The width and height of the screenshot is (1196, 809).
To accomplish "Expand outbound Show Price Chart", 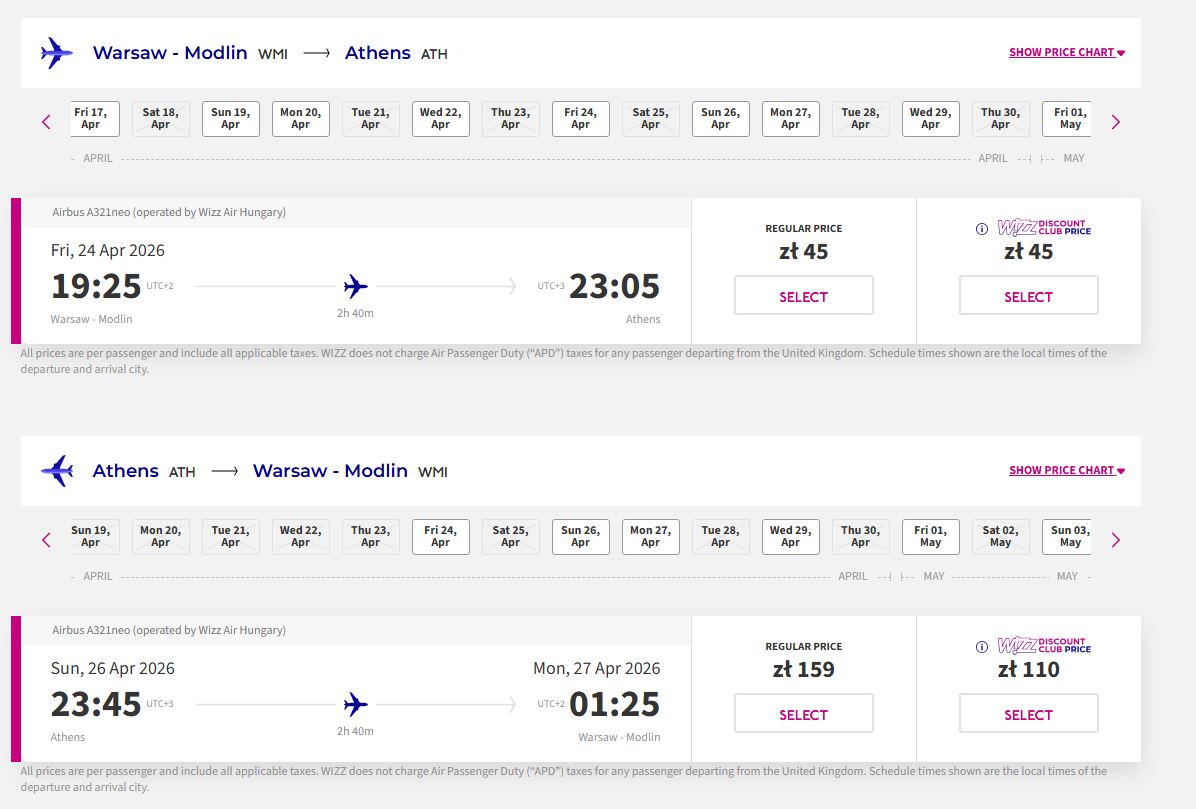I will tap(1066, 53).
